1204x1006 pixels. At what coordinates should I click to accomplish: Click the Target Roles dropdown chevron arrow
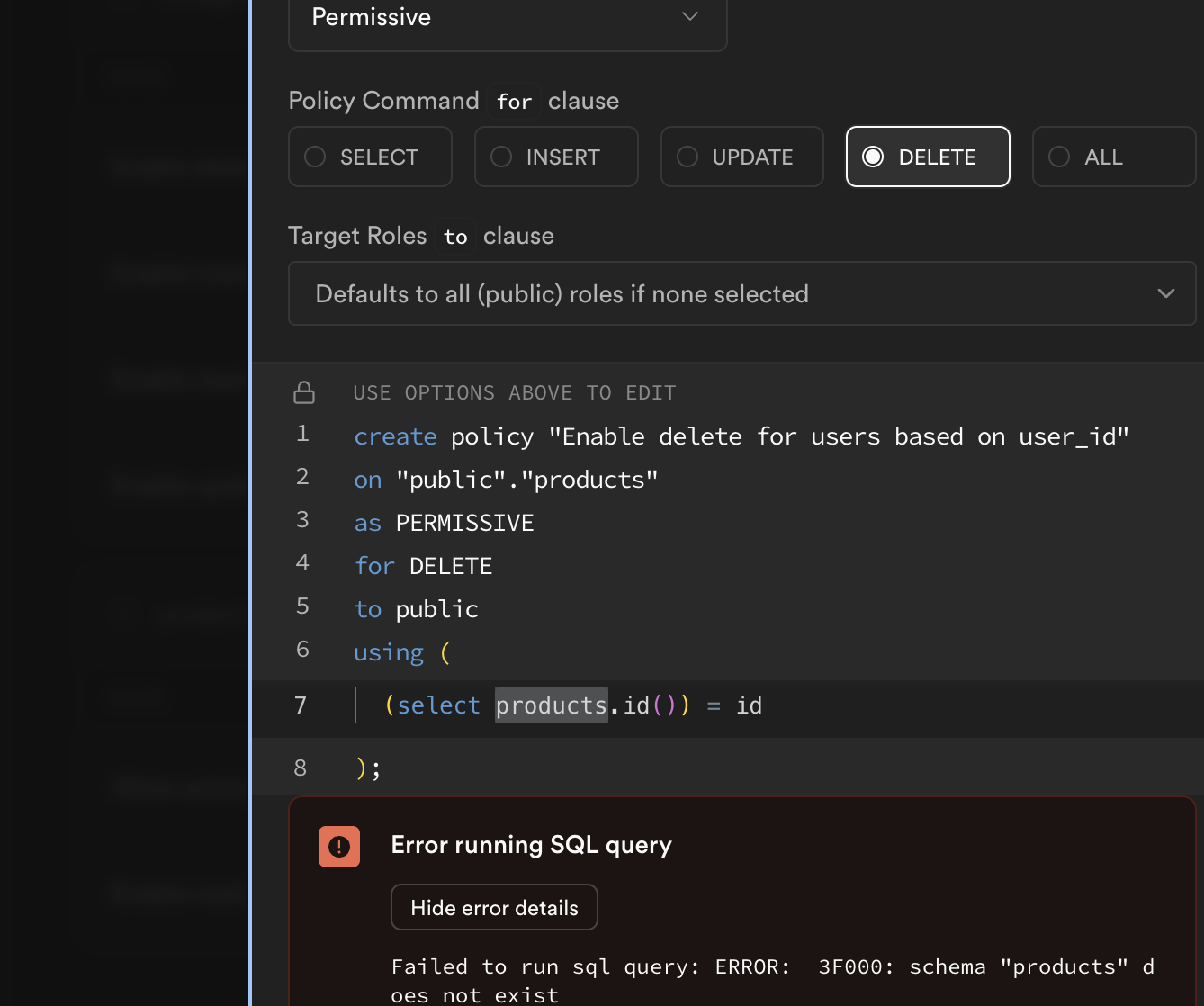pyautogui.click(x=1165, y=293)
